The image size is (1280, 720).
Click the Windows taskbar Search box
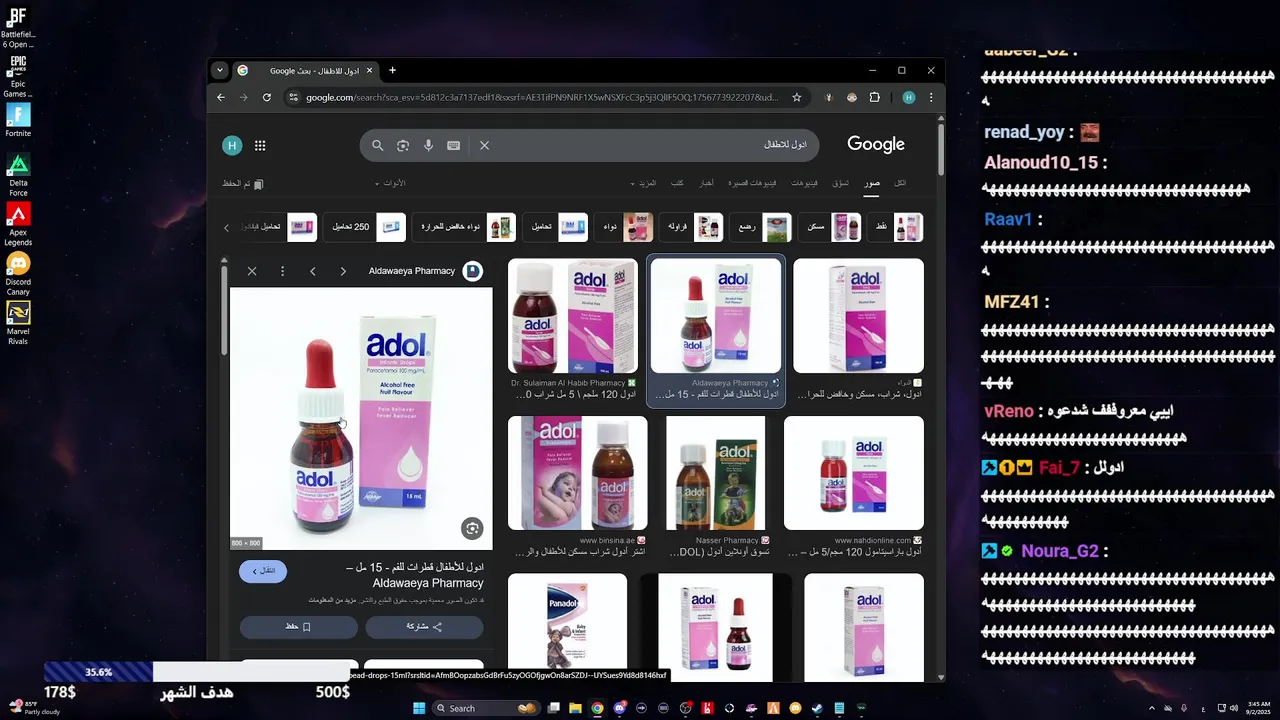[485, 708]
